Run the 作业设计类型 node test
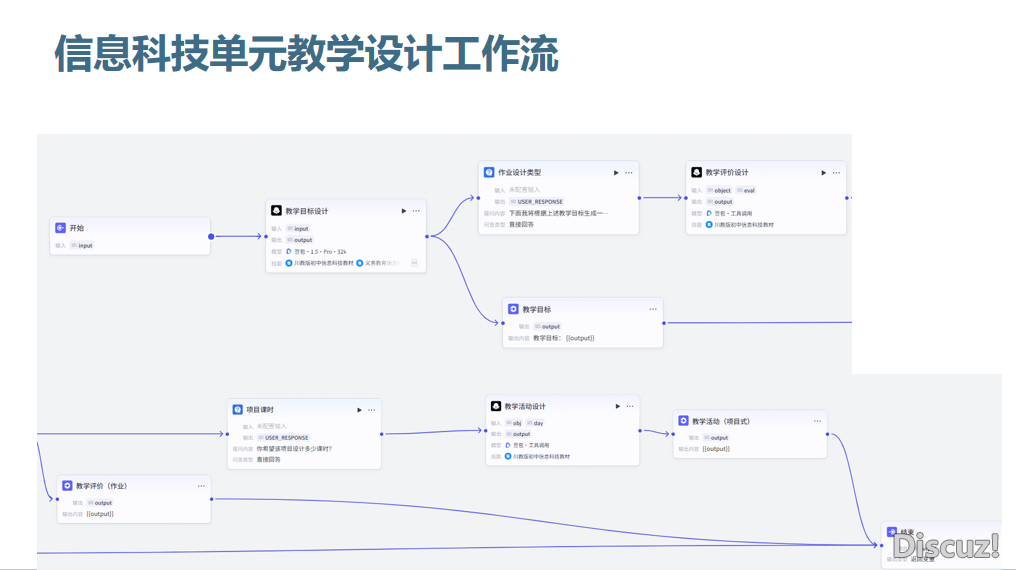This screenshot has width=1016, height=570. click(616, 173)
